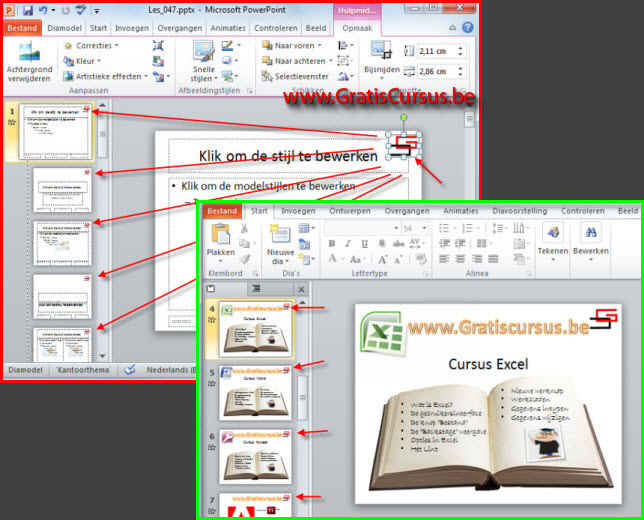Image resolution: width=644 pixels, height=520 pixels.
Task: Click the Section icon in Dia's group
Action: click(x=304, y=259)
